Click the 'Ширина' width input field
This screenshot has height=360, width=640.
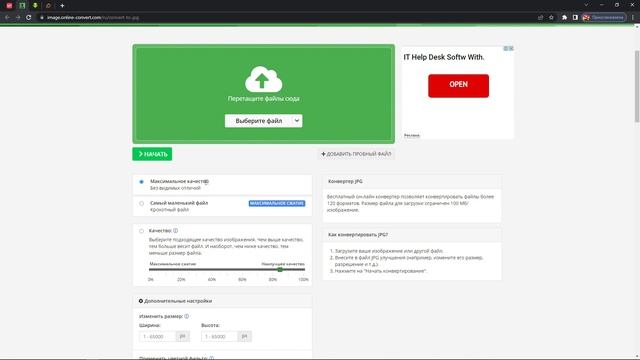pyautogui.click(x=158, y=336)
